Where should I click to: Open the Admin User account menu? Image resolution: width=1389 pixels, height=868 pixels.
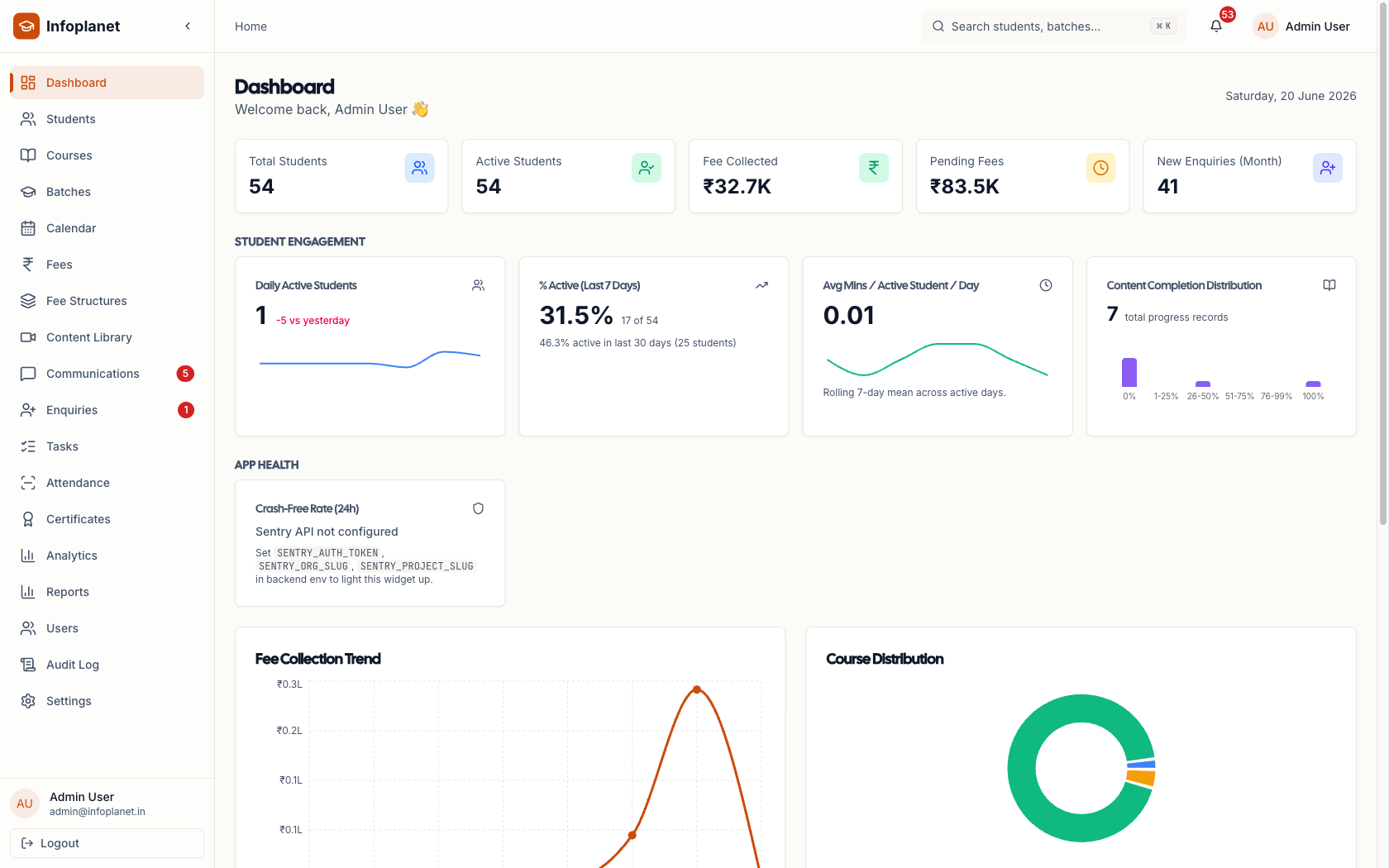1302,26
